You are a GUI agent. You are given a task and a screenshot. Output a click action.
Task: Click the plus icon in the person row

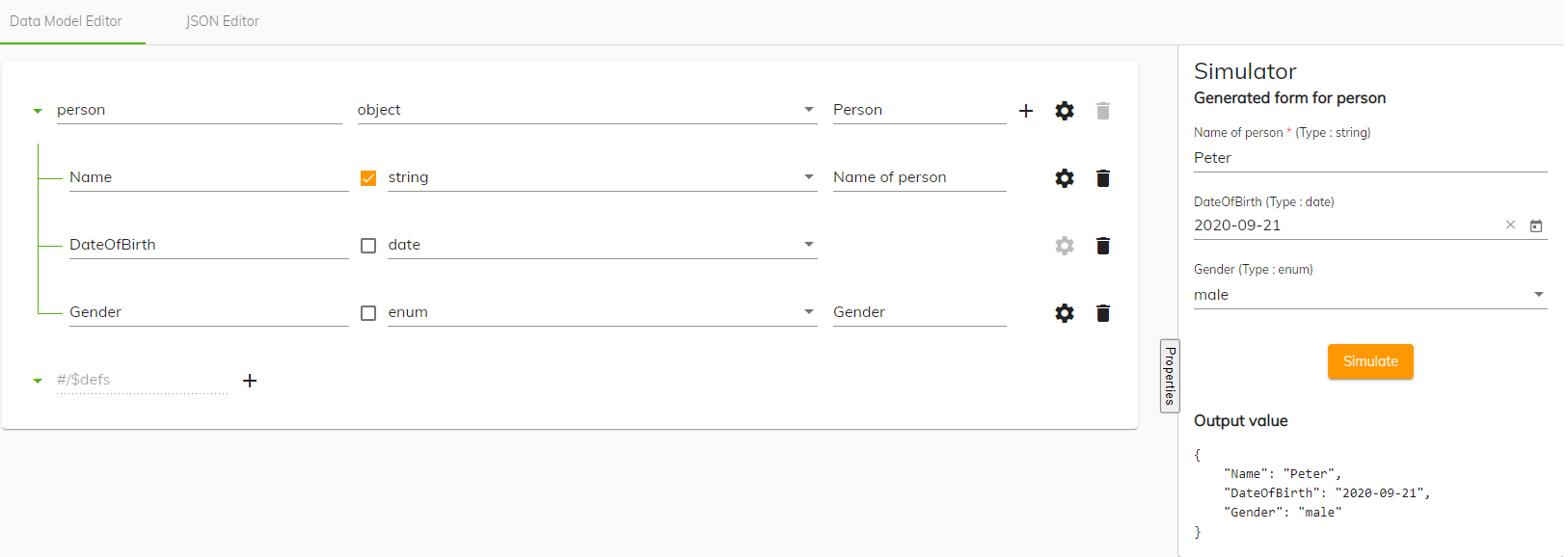(x=1026, y=111)
